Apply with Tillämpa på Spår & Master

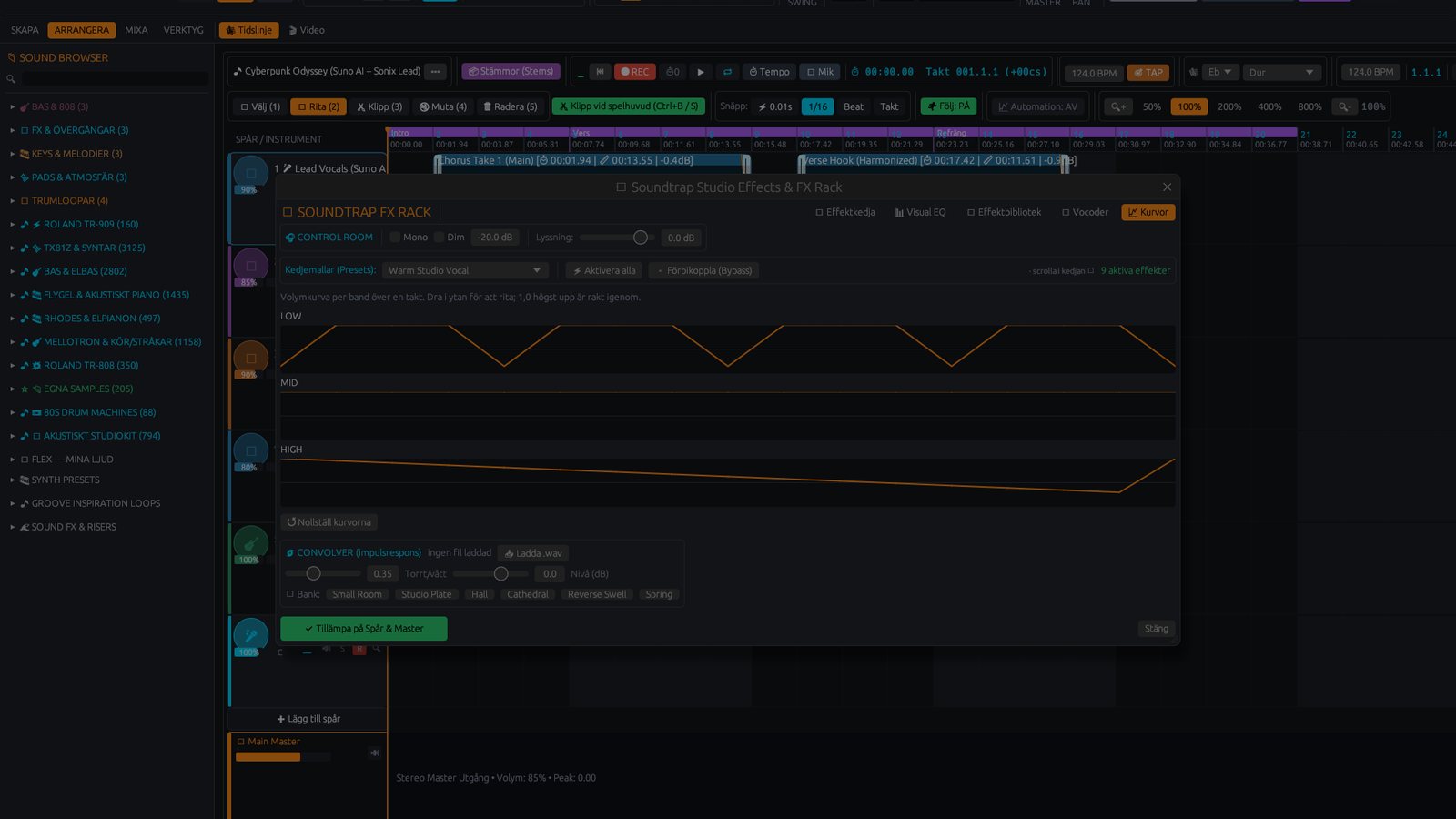coord(364,629)
